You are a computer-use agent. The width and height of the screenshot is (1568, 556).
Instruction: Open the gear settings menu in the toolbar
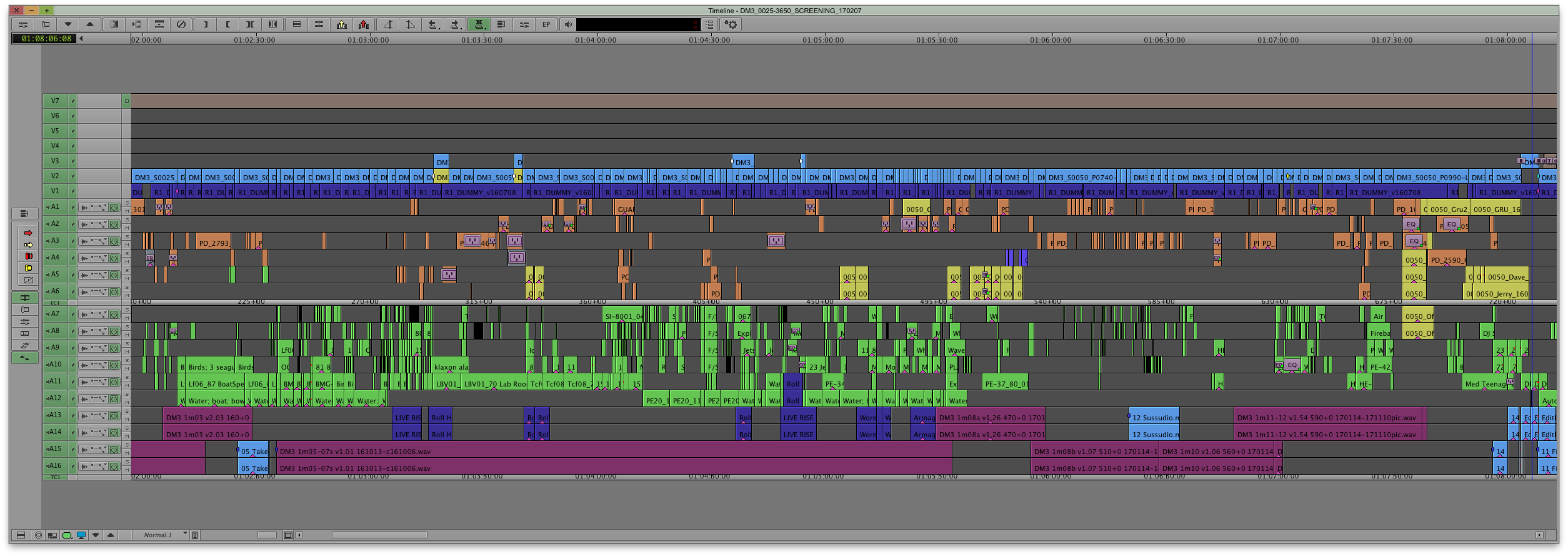click(731, 24)
